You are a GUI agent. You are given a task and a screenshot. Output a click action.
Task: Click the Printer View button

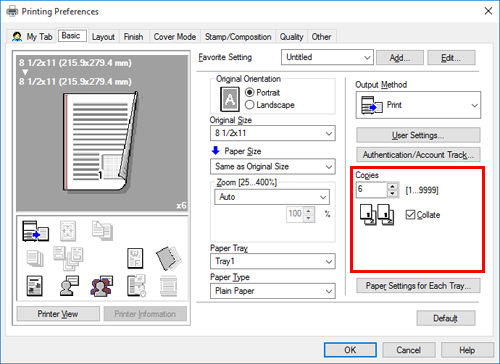click(x=58, y=314)
